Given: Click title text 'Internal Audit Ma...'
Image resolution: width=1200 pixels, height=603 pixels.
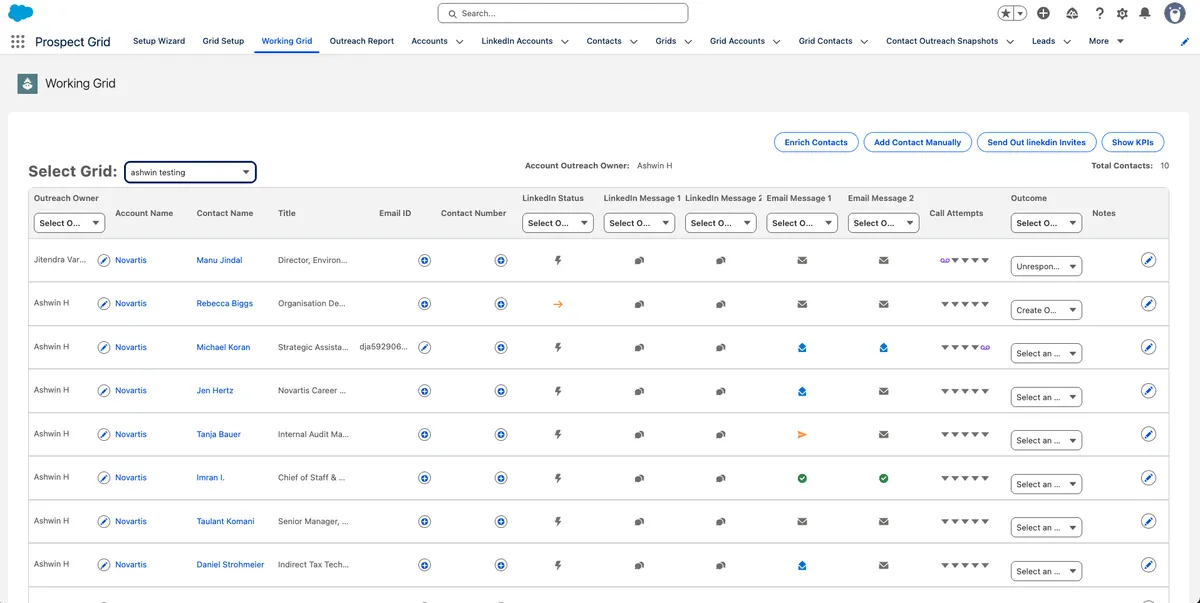Looking at the screenshot, I should 313,434.
